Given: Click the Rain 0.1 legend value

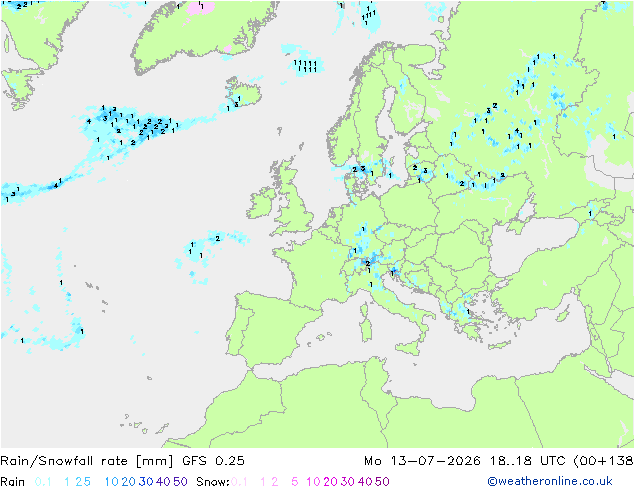Looking at the screenshot, I should tap(43, 482).
